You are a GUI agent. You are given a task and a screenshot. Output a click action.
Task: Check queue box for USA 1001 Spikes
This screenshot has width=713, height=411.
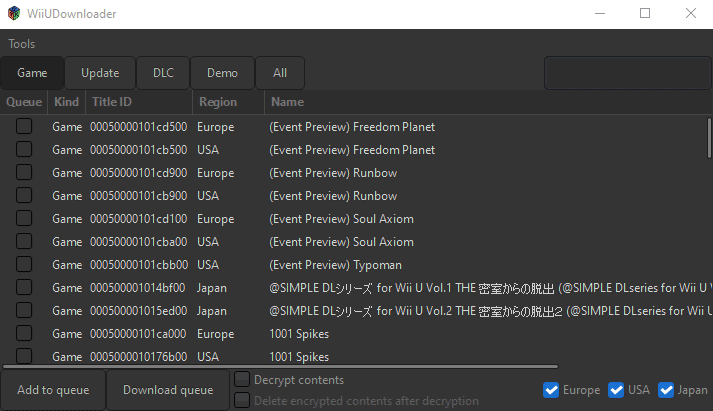24,356
